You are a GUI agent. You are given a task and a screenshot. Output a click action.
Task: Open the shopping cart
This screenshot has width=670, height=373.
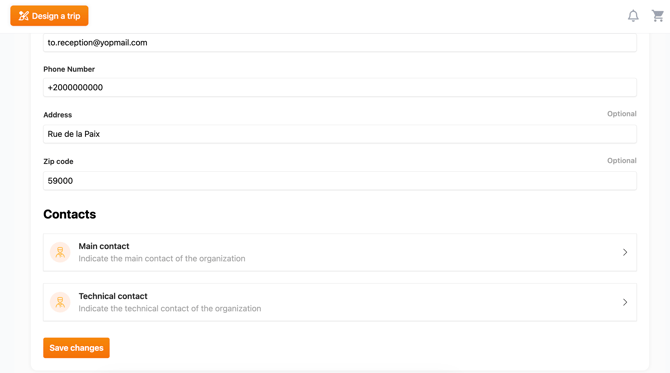pyautogui.click(x=658, y=16)
